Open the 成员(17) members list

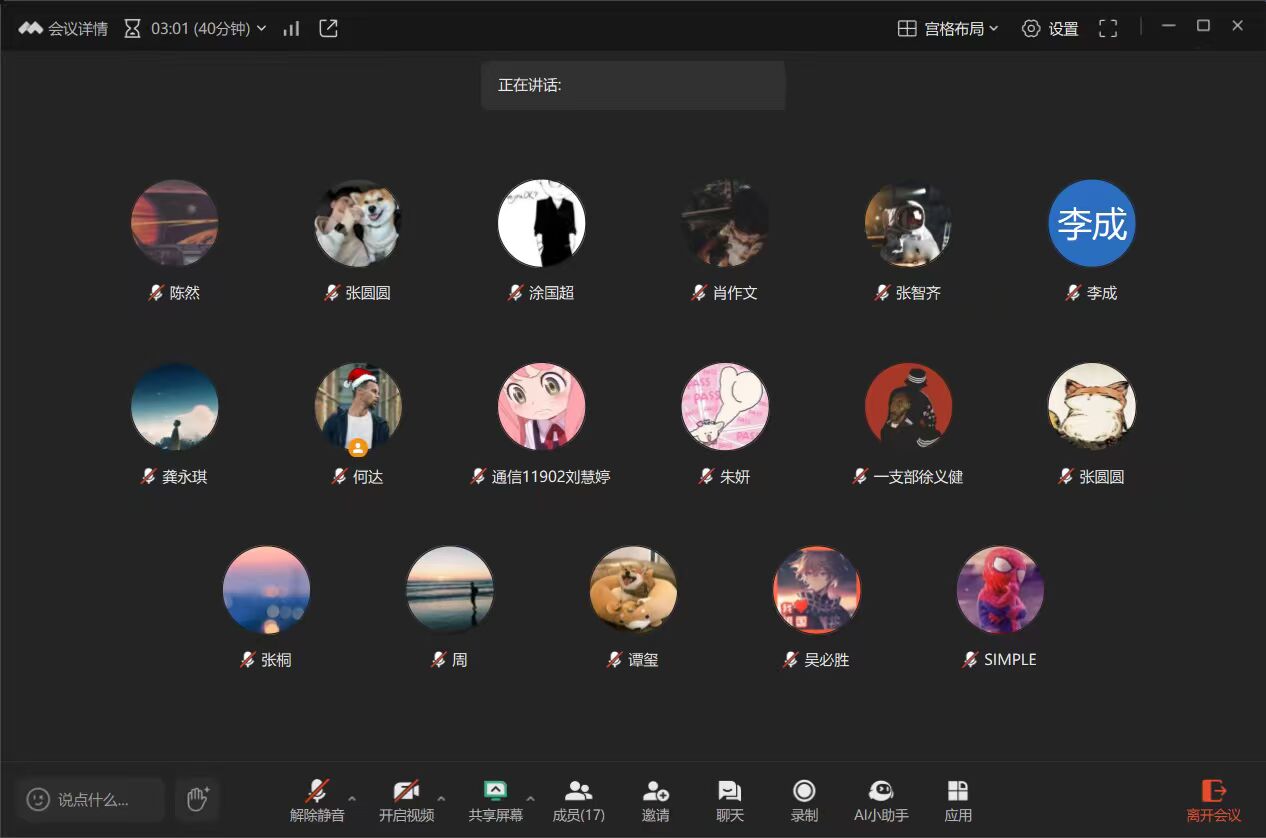pos(578,801)
